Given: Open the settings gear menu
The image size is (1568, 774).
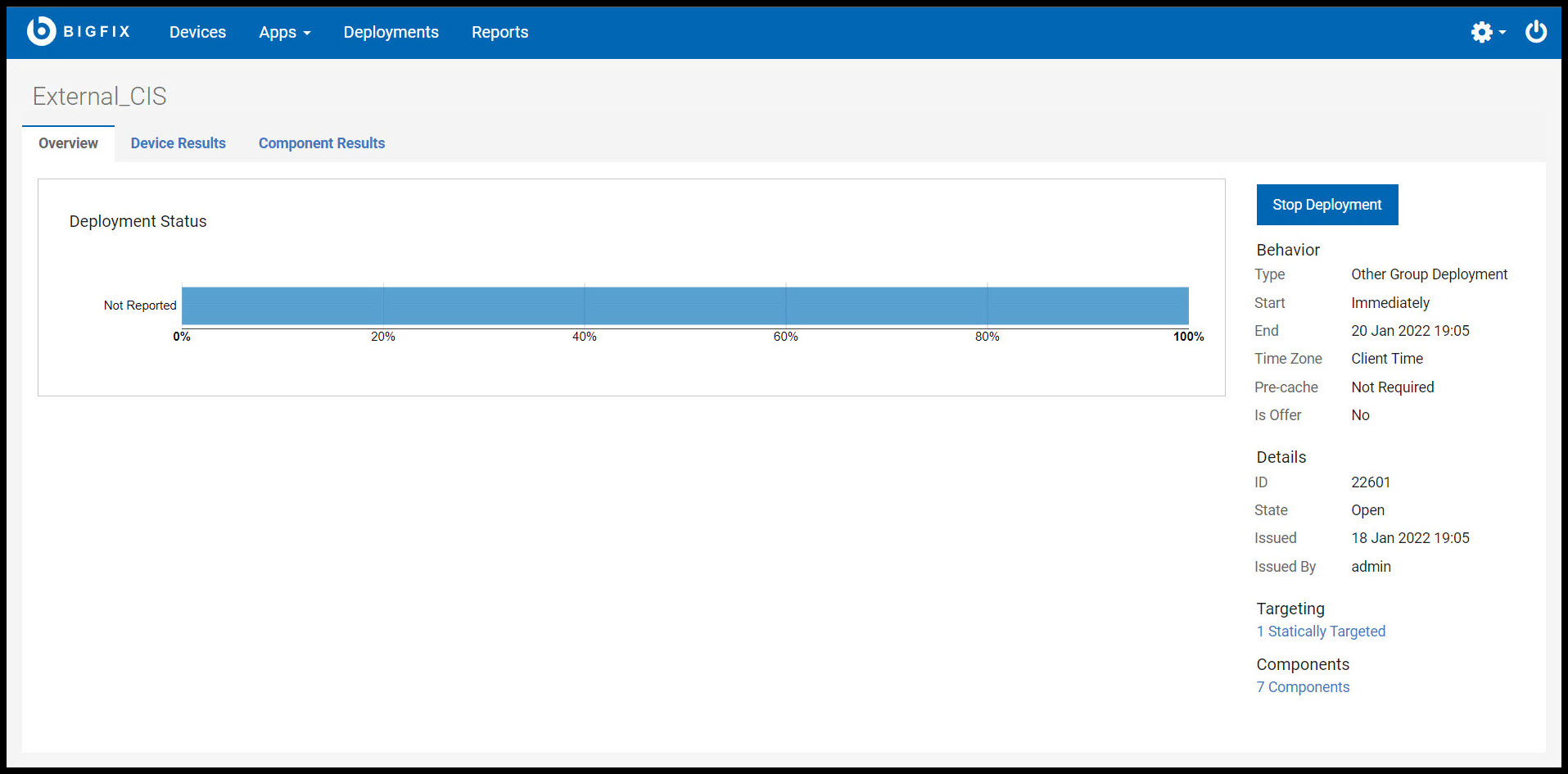Looking at the screenshot, I should pyautogui.click(x=1480, y=32).
